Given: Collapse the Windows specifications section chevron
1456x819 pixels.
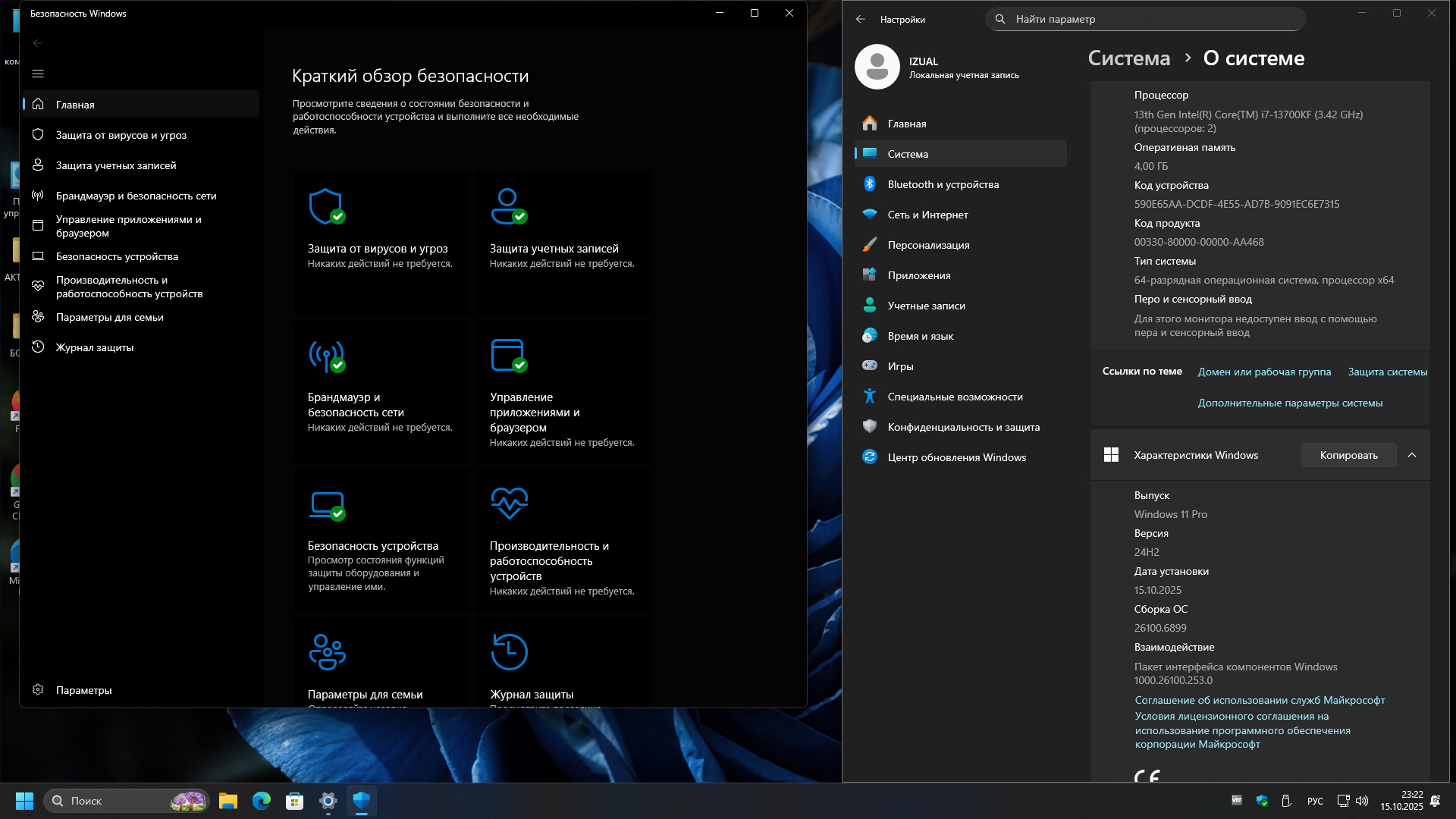Looking at the screenshot, I should 1412,455.
